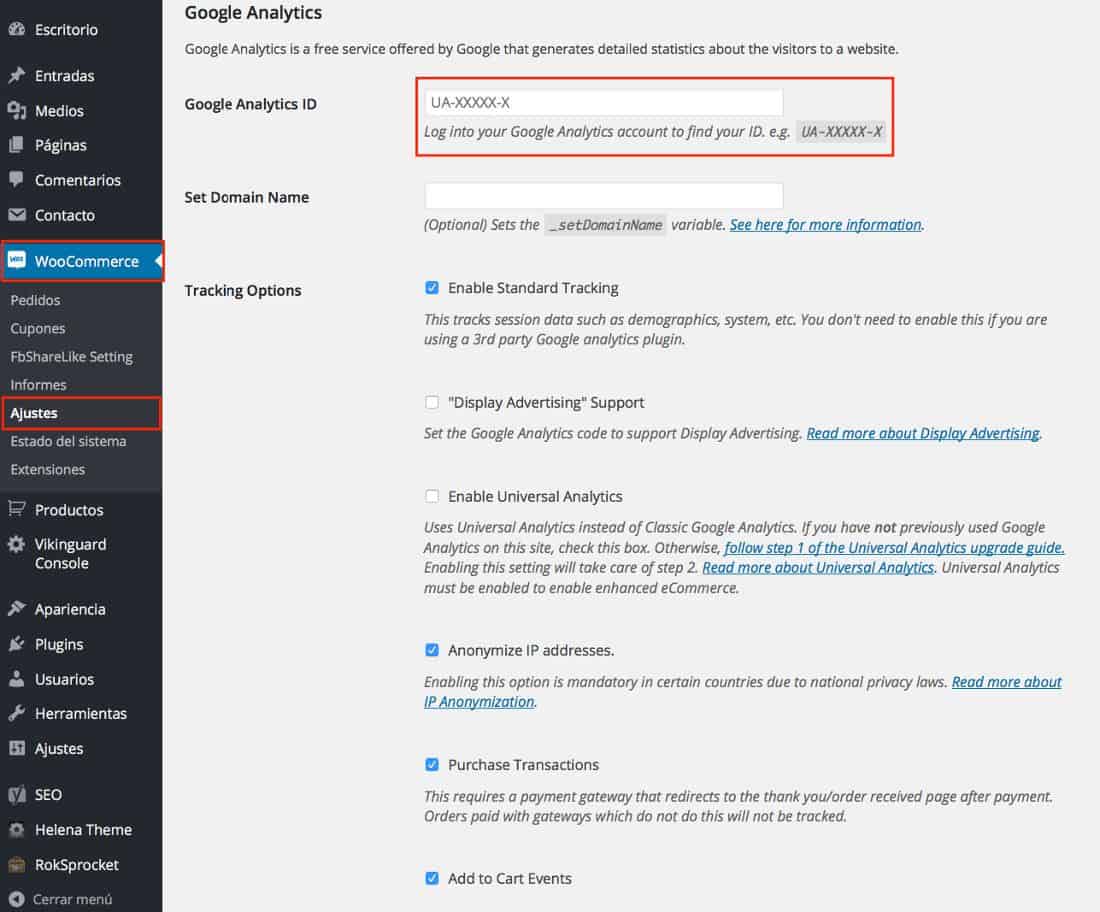1100x912 pixels.
Task: Click the Usuarios person icon
Action: pos(17,678)
